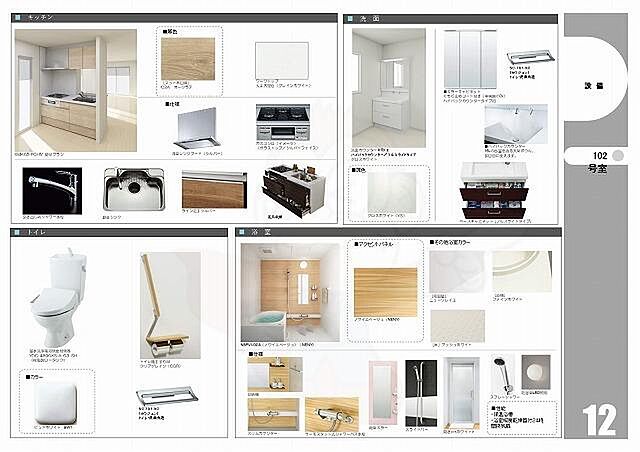Viewport: 640px width, 452px height.
Task: Open the kitchen room rendering thumbnail
Action: click(76, 88)
